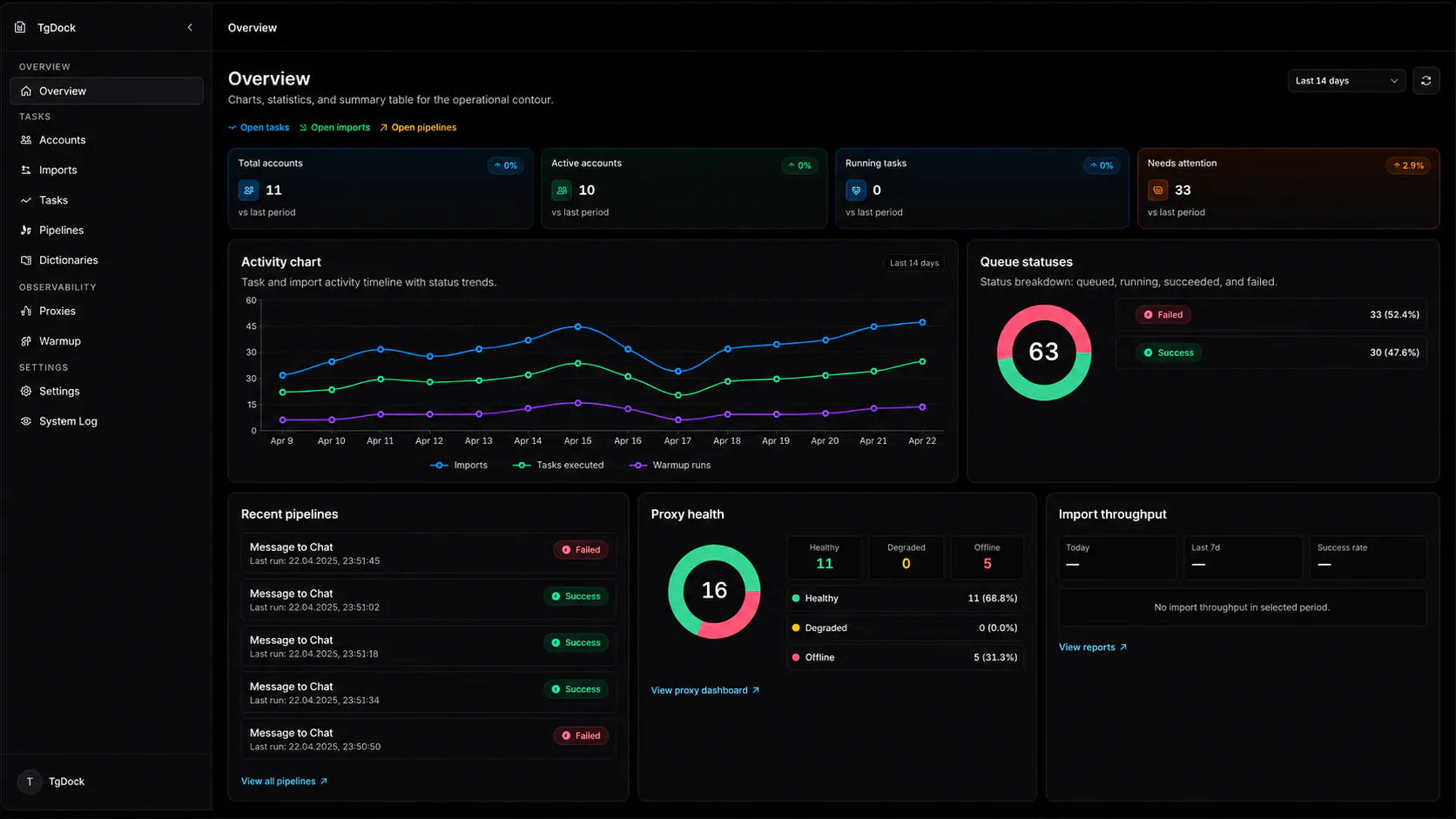Click the Needs attention card icon
This screenshot has height=819, width=1456.
1158,190
